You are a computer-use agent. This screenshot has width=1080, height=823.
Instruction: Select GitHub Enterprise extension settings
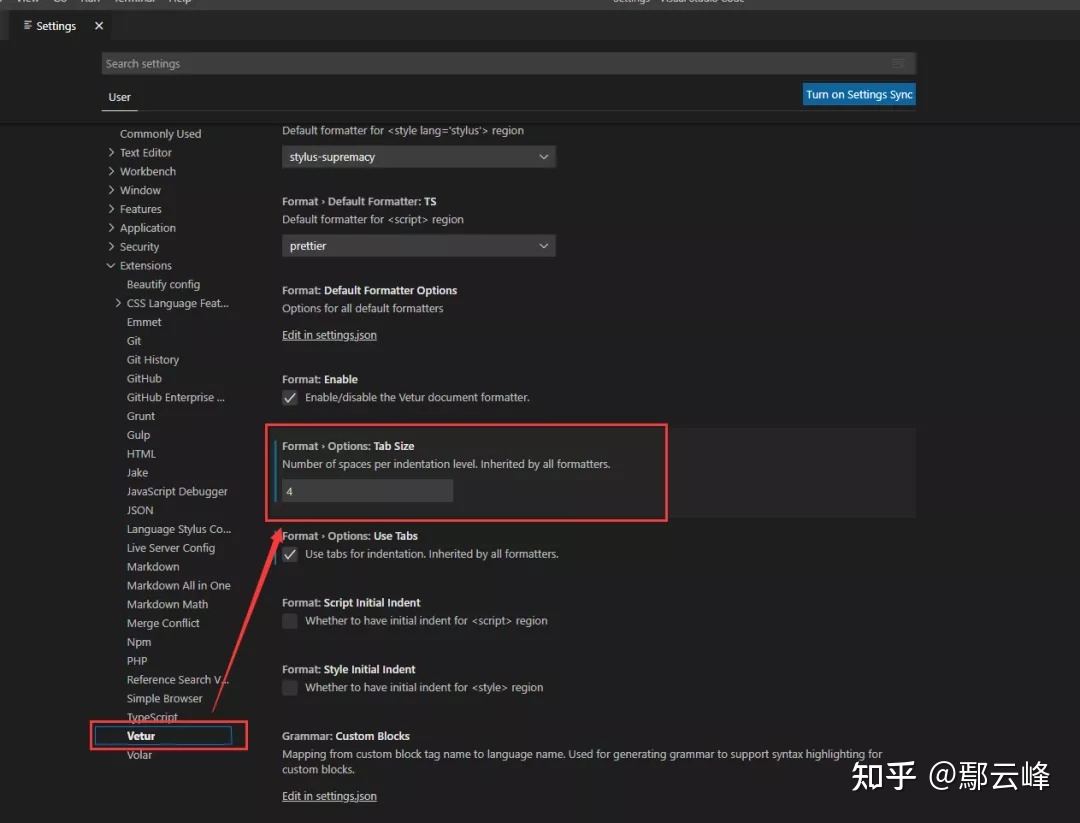(176, 397)
